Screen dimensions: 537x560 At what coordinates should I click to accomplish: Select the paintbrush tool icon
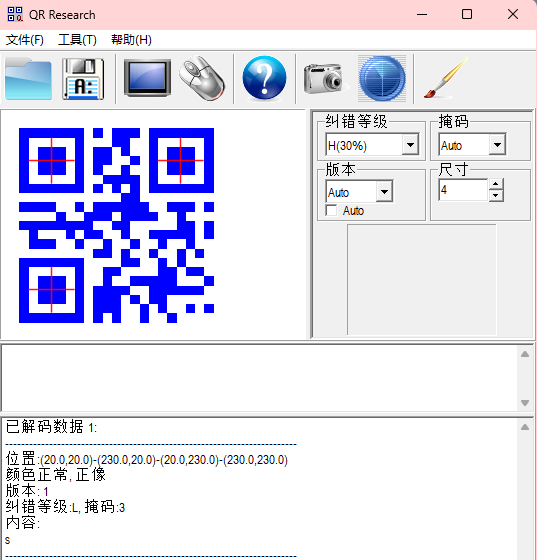[x=446, y=78]
